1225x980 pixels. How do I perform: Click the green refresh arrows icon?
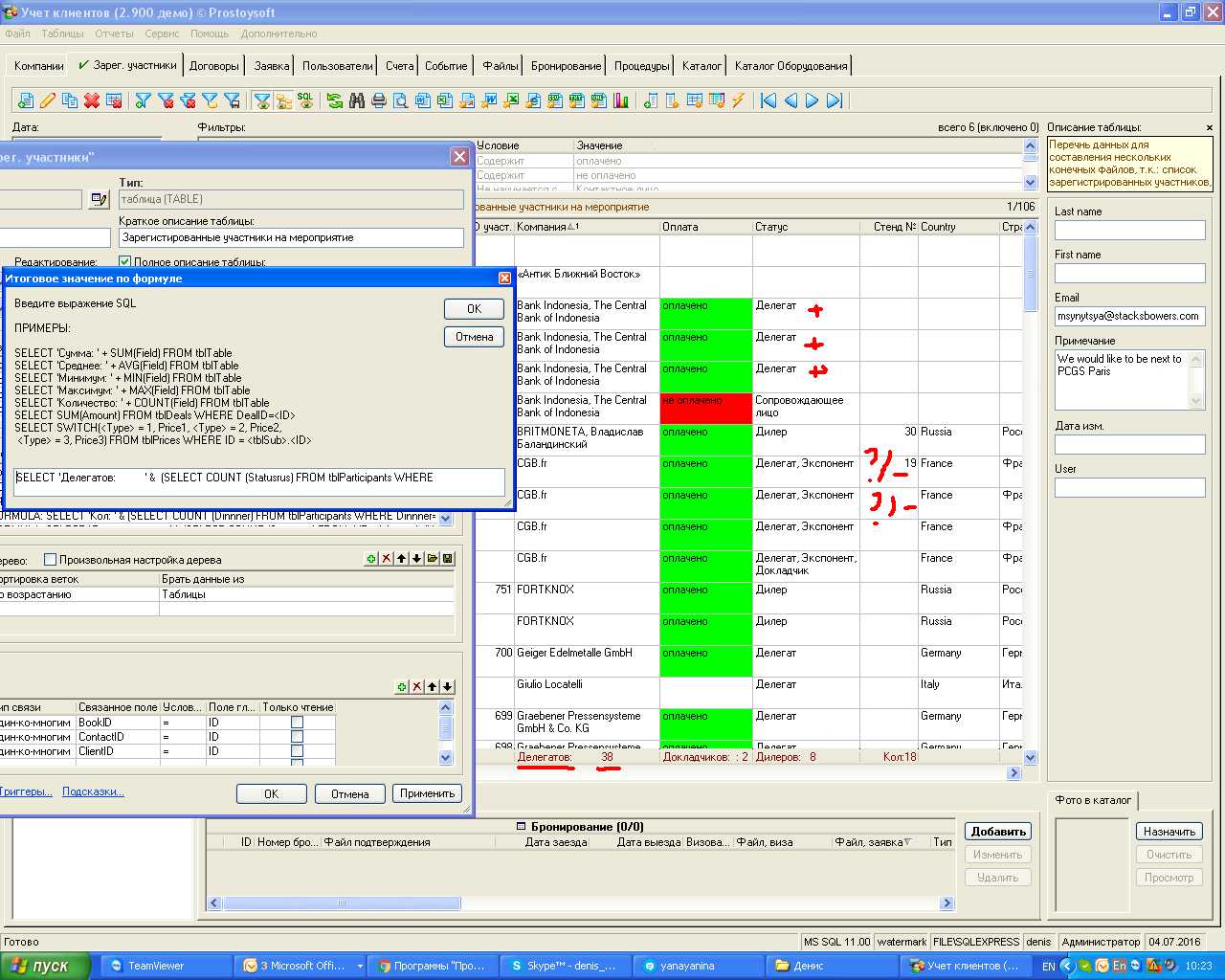tap(335, 100)
